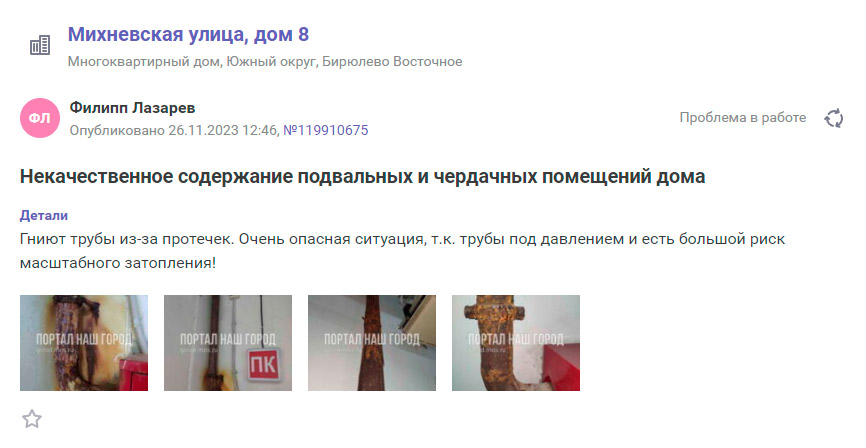Click the Многоквартирный дом text
The width and height of the screenshot is (866, 448).
(144, 61)
